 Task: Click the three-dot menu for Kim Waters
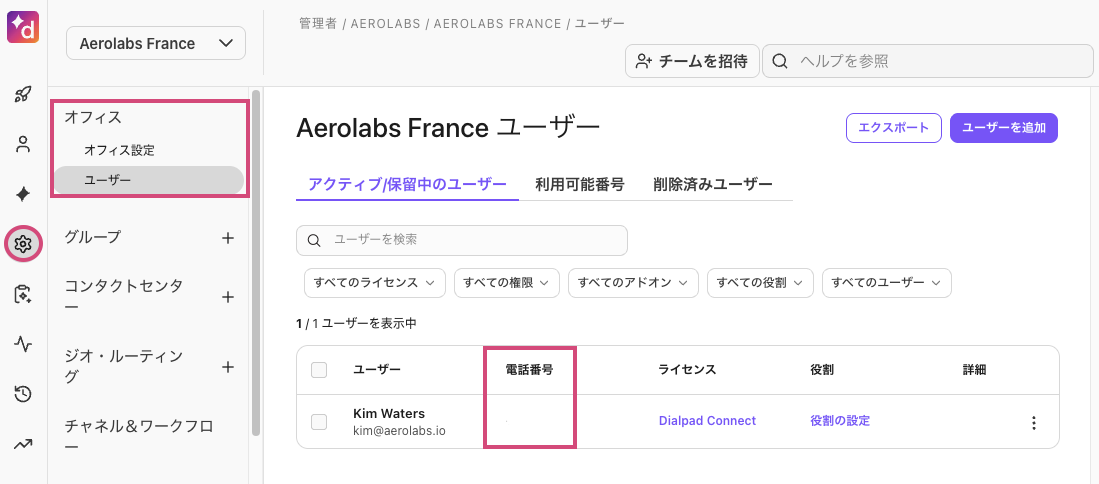click(1034, 422)
